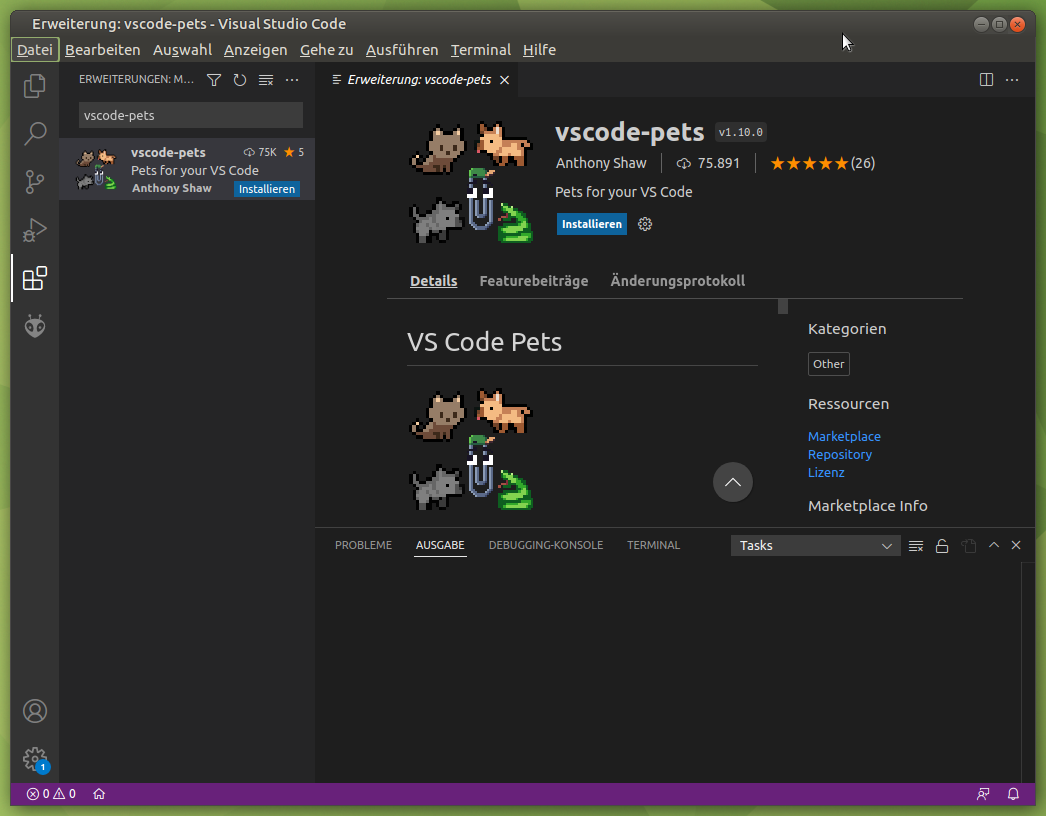Close the bottom panel
Viewport: 1046px width, 816px height.
[x=1016, y=545]
